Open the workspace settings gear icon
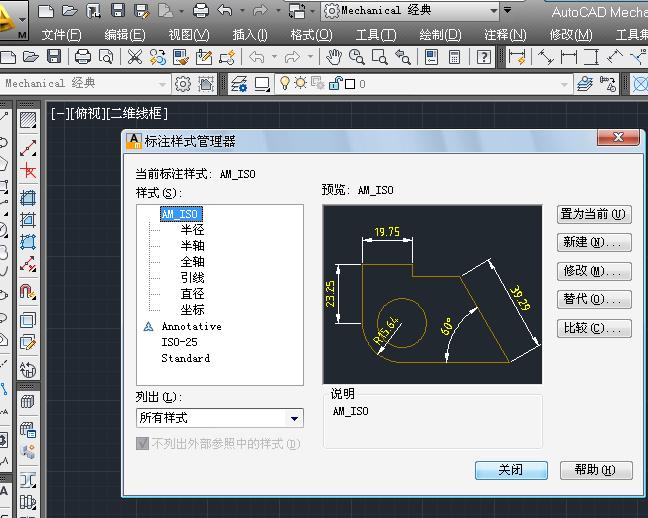The image size is (648, 518). (x=183, y=84)
